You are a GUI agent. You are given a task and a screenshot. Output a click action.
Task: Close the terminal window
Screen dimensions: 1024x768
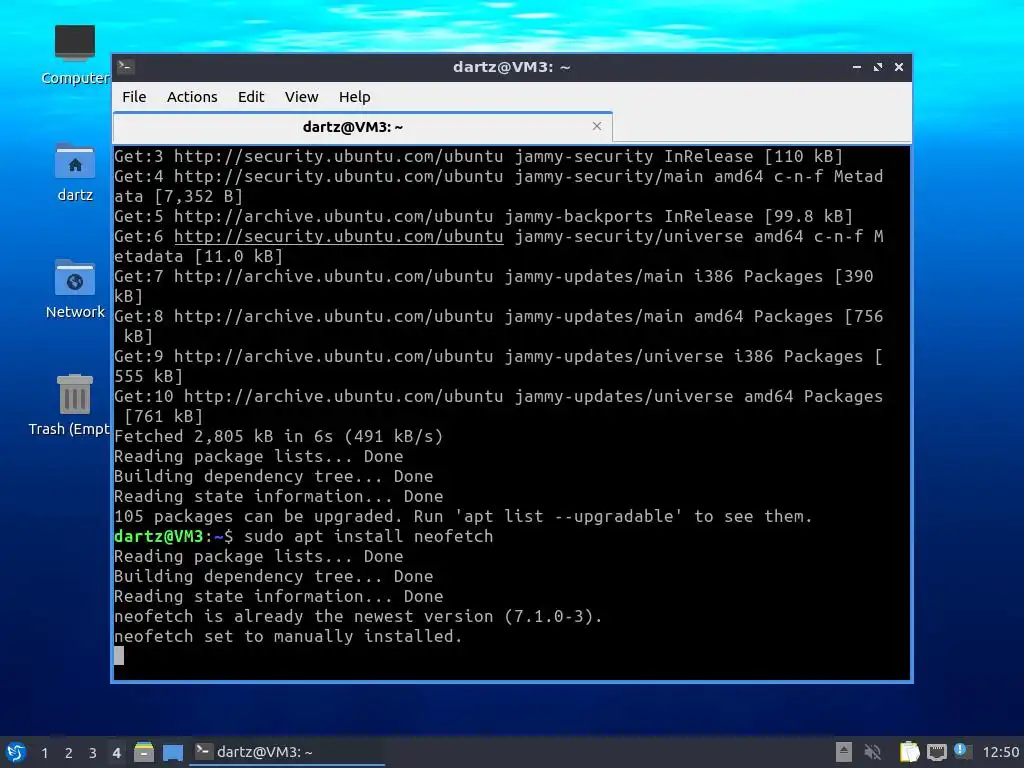(x=899, y=67)
